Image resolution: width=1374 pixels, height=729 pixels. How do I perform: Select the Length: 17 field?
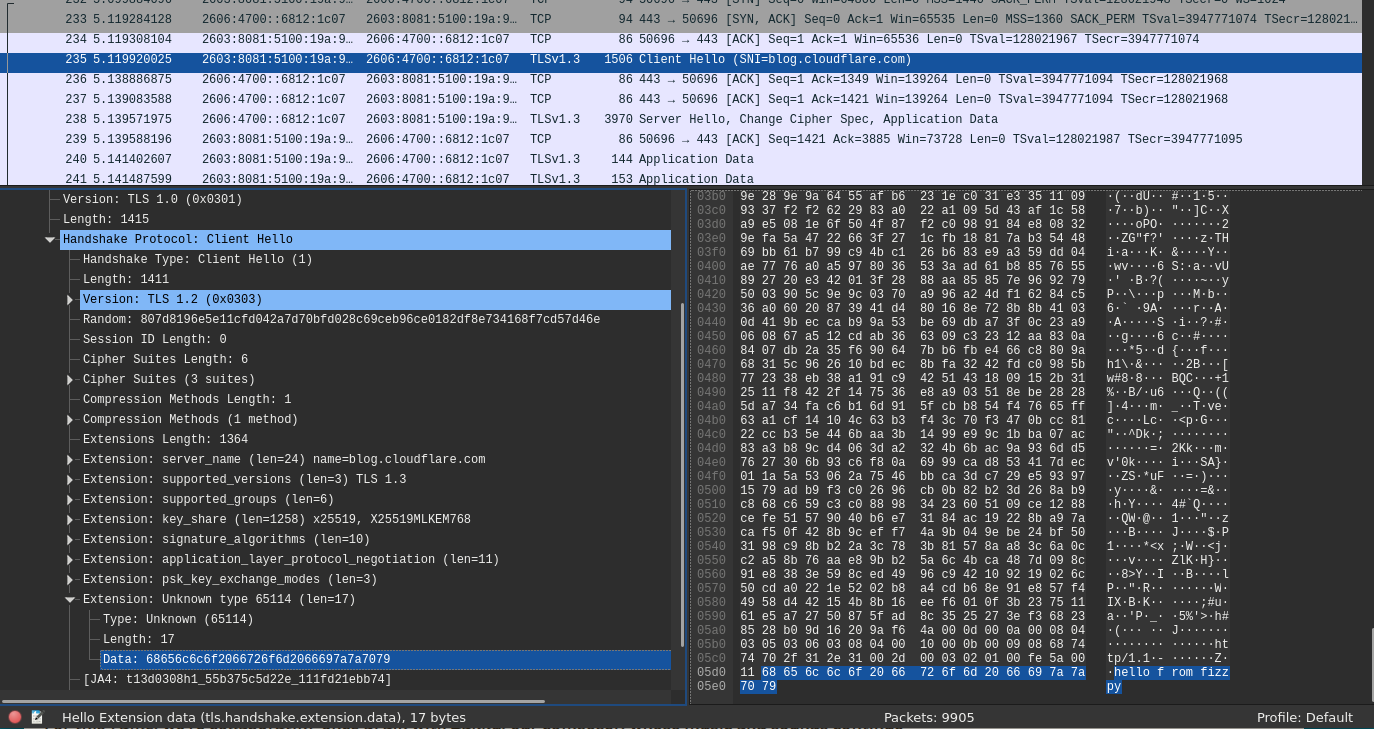[x=139, y=640]
